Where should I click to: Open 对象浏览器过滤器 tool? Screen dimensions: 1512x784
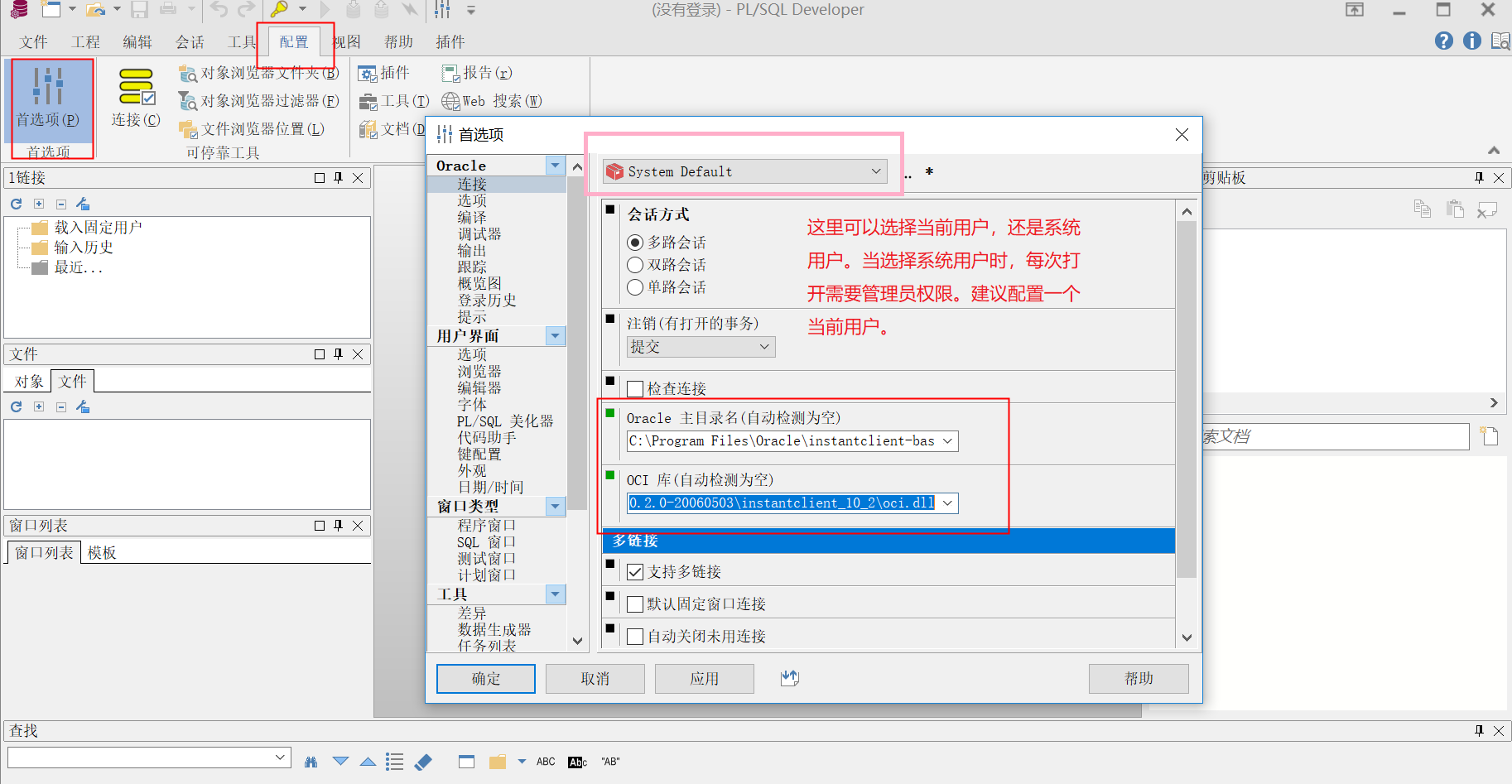259,101
